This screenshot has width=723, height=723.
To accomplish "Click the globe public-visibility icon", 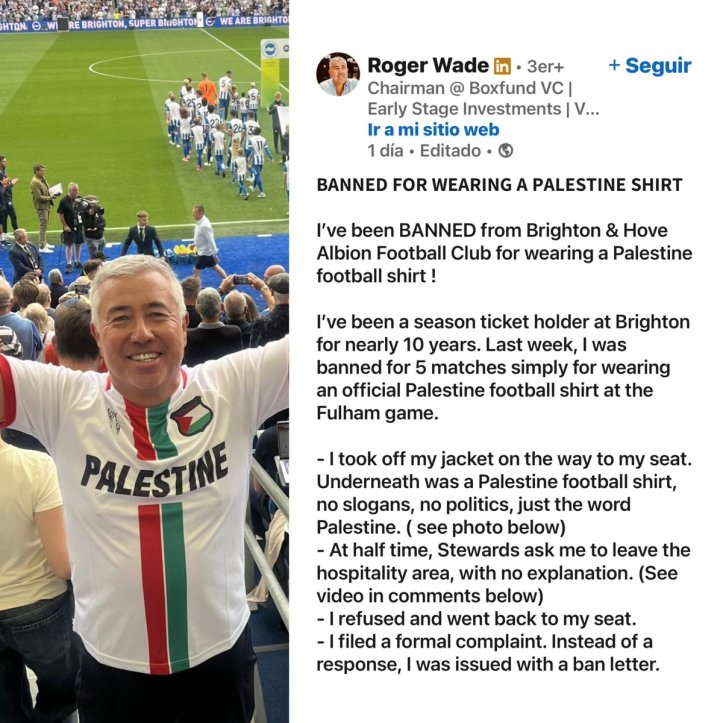I will 506,151.
